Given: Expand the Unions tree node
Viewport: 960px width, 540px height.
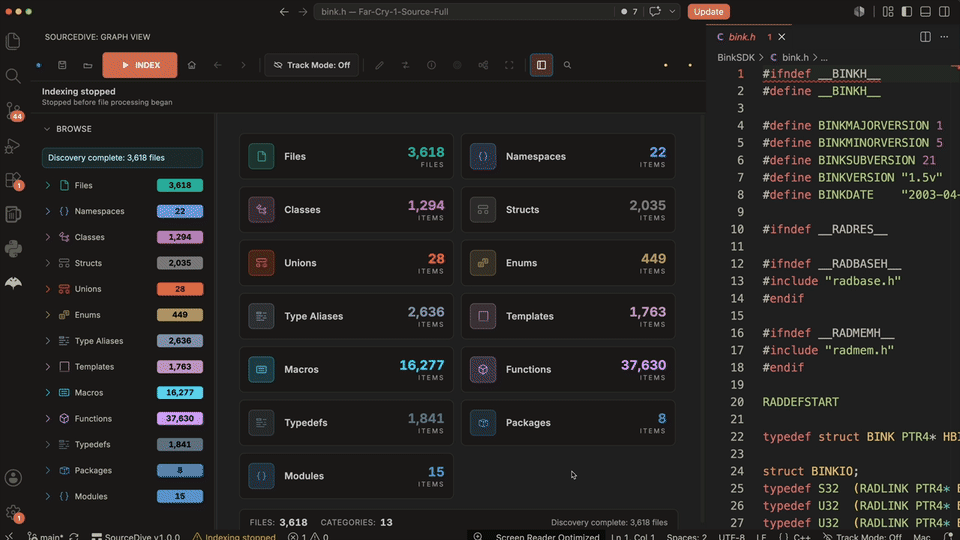Looking at the screenshot, I should (x=48, y=289).
